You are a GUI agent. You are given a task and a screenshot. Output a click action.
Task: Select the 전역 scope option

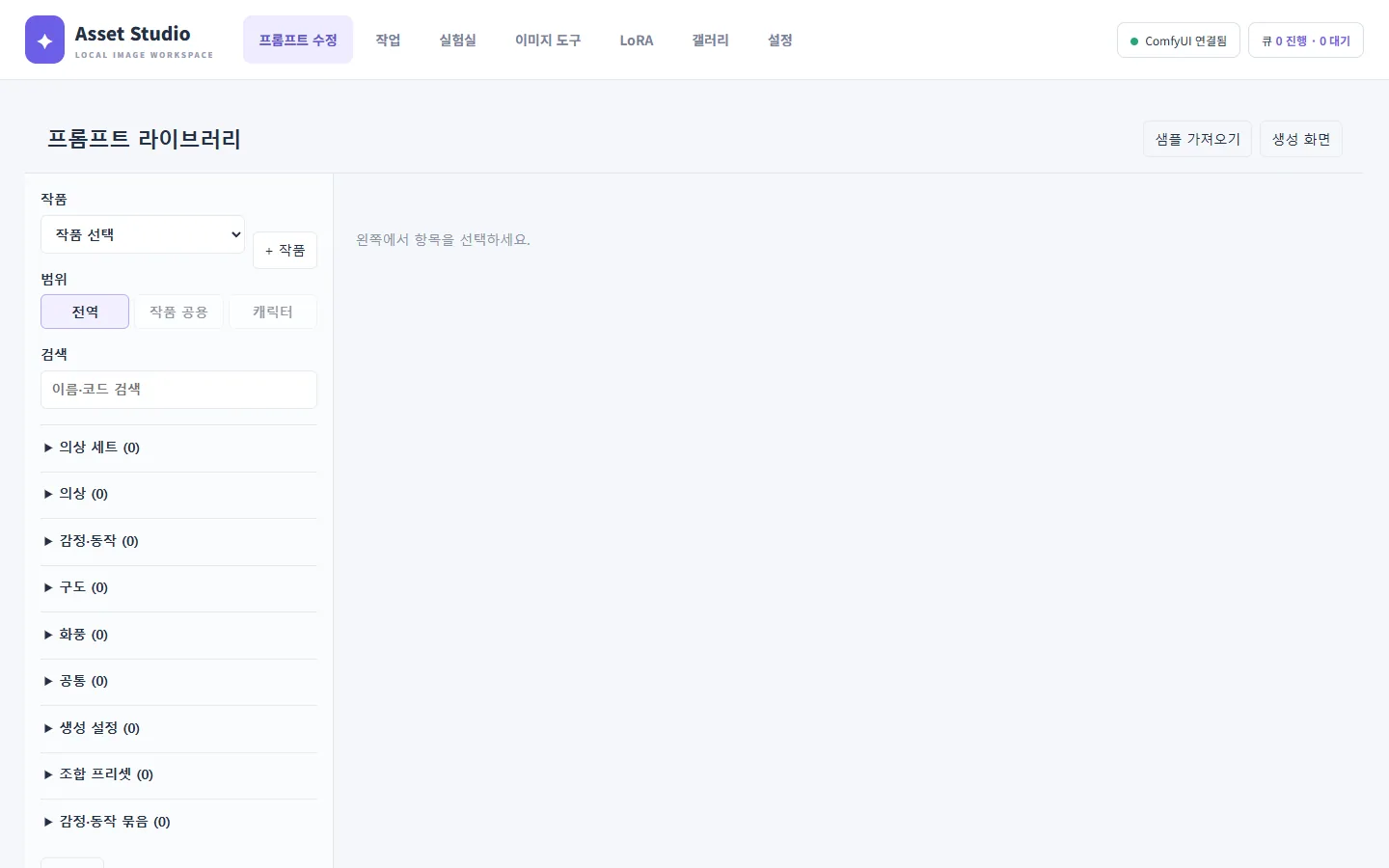click(85, 312)
